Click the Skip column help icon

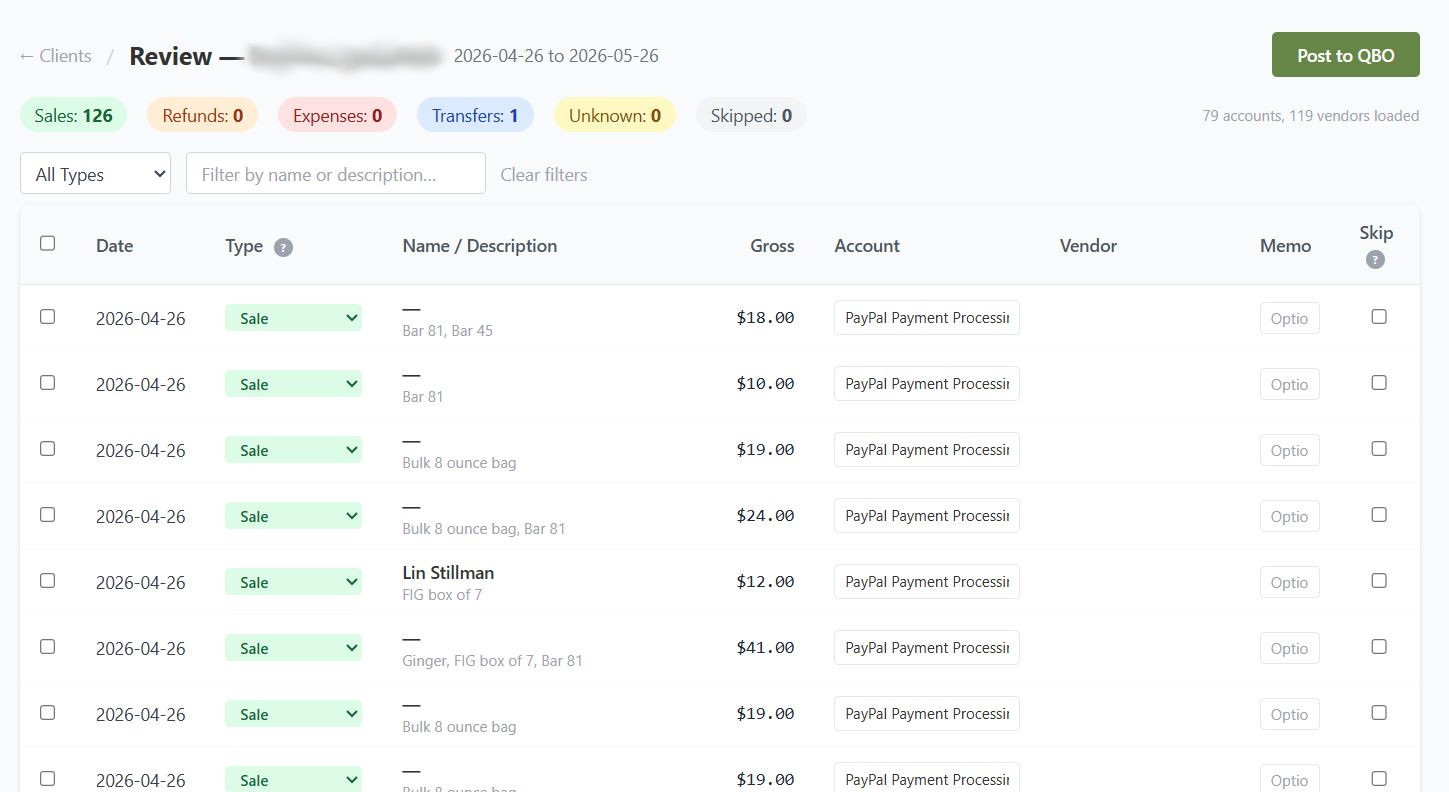pyautogui.click(x=1376, y=260)
